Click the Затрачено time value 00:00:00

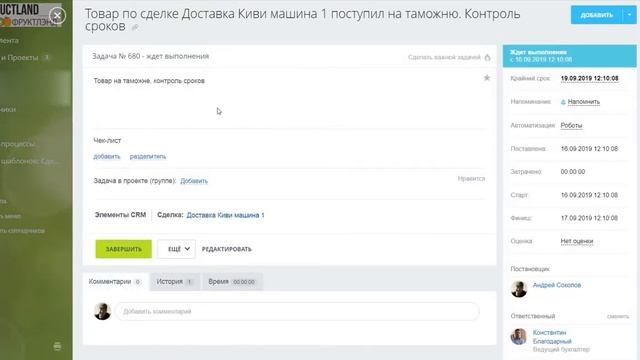573,172
